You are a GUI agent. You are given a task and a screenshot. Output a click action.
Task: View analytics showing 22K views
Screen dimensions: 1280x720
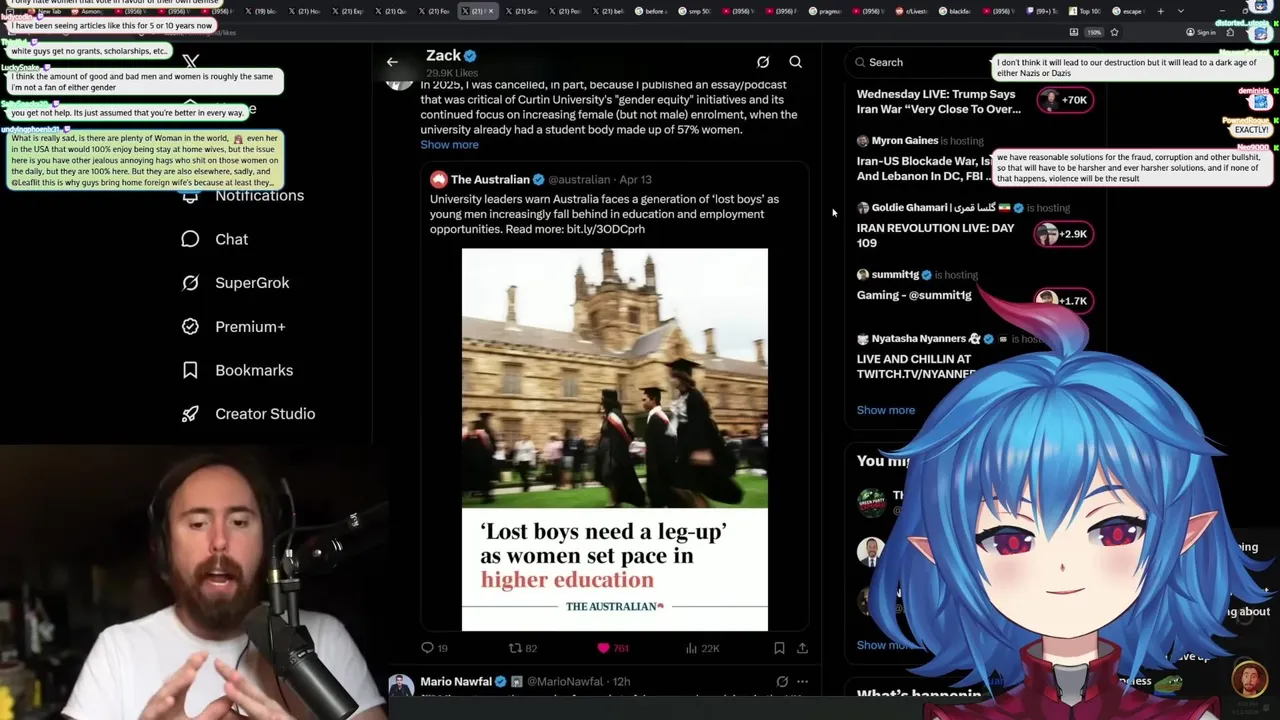click(702, 648)
